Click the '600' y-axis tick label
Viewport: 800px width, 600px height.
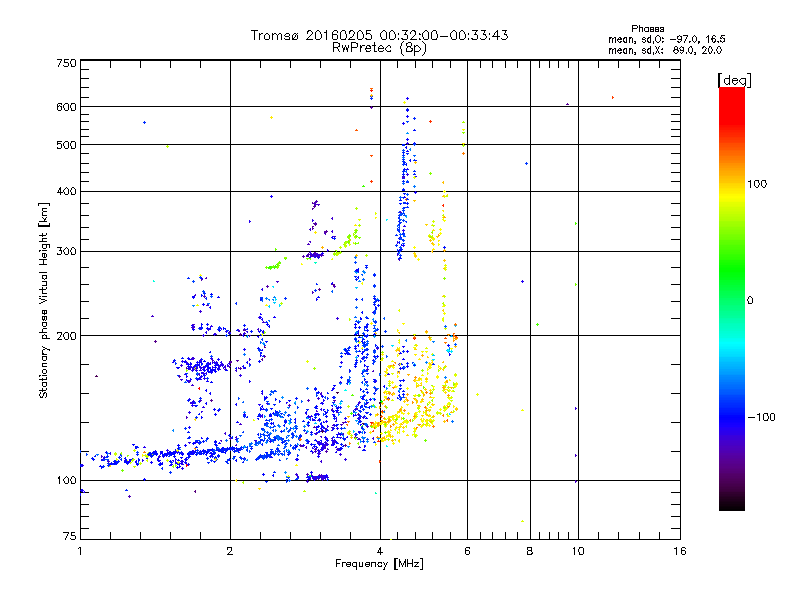(x=66, y=107)
